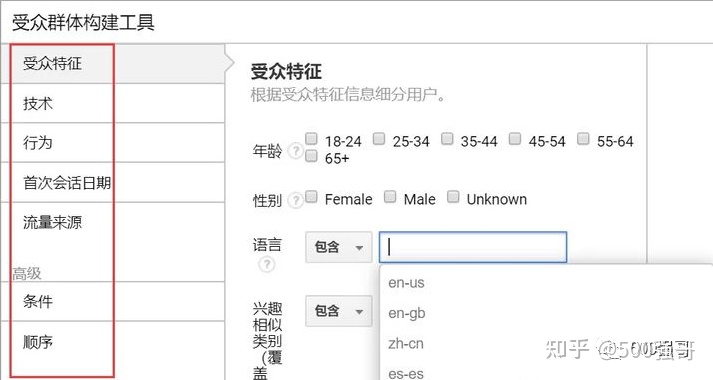Click the help icon next to 年龄
The width and height of the screenshot is (713, 380).
tap(296, 150)
